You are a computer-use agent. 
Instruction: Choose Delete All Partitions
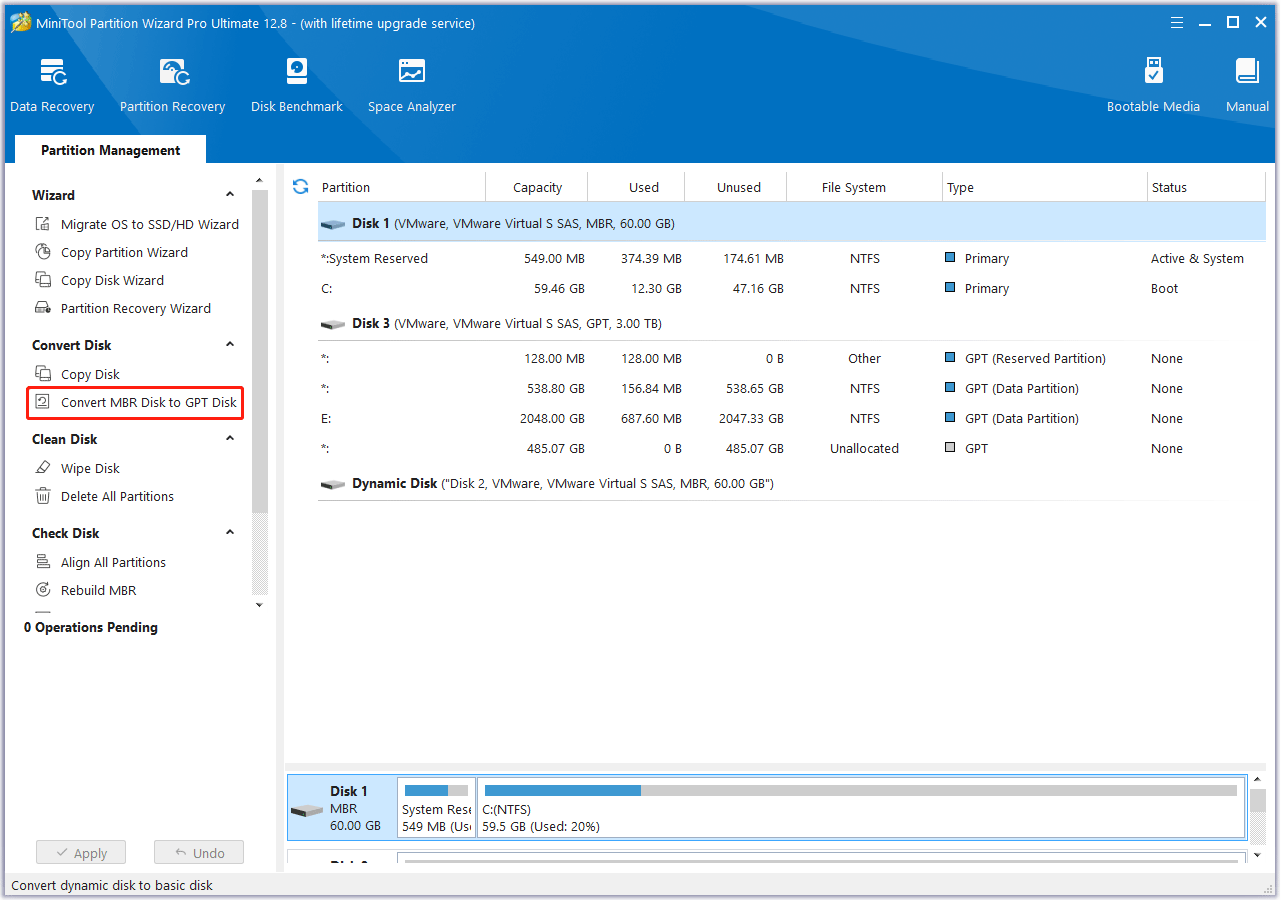117,496
